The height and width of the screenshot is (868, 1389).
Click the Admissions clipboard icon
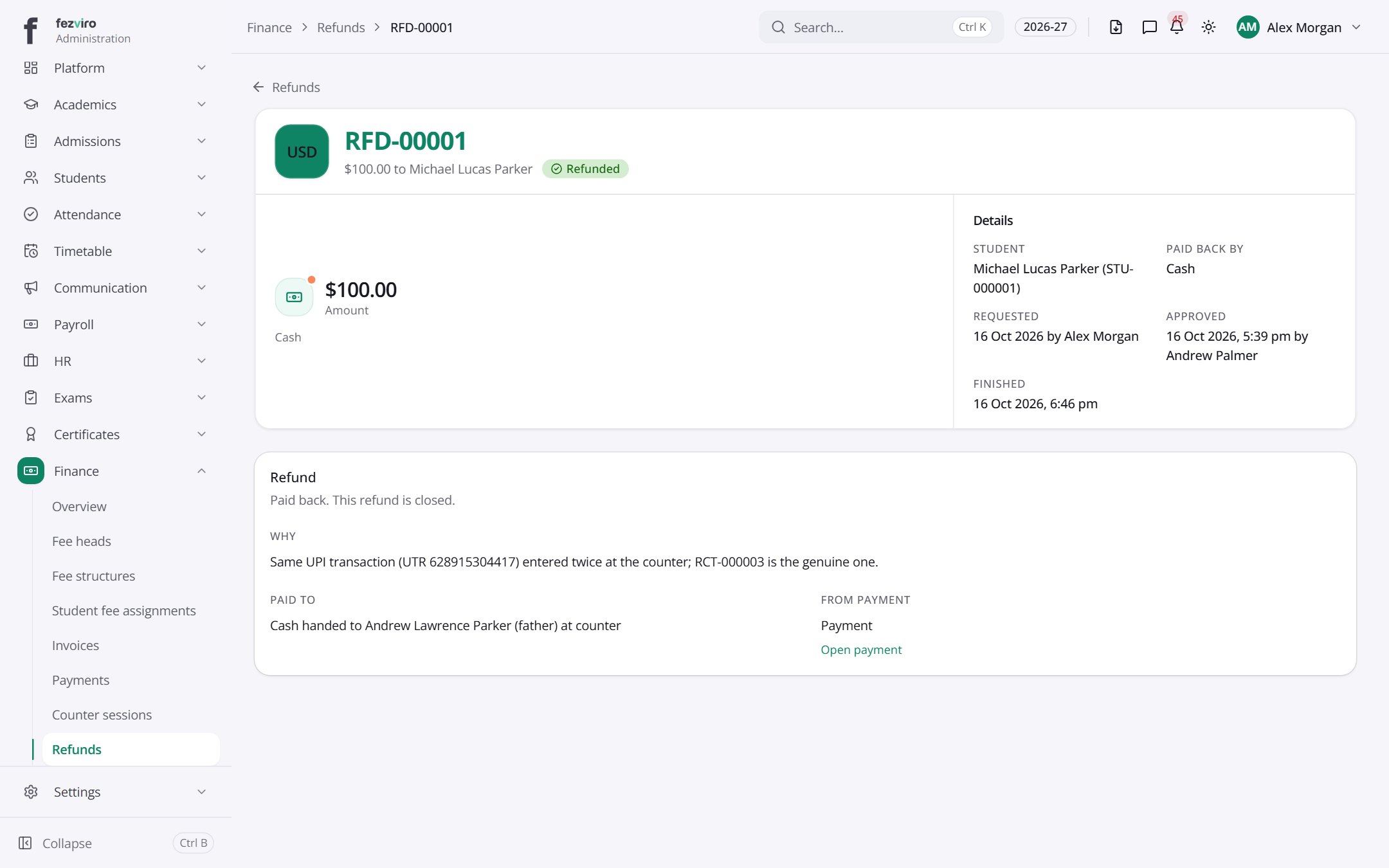pyautogui.click(x=31, y=141)
